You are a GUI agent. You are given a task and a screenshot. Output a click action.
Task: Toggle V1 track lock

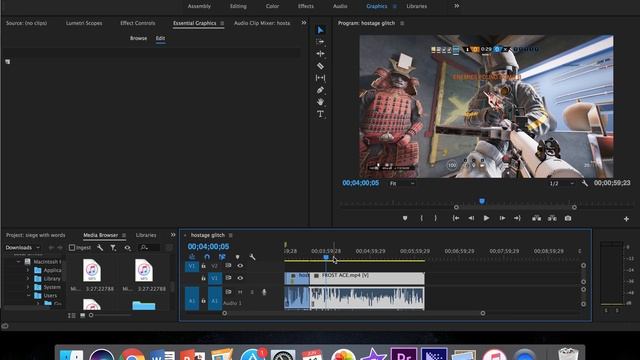coord(203,278)
